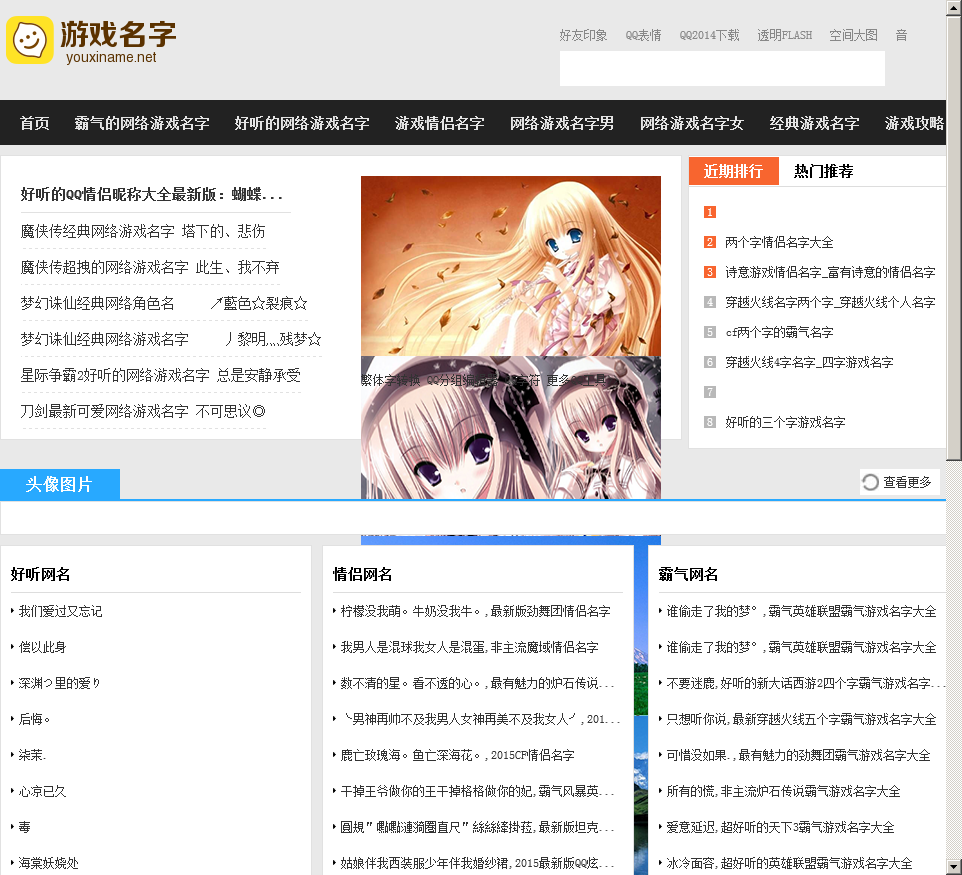Viewport: 962px width, 875px height.
Task: Open 所有的慌 炉石传说 article
Action: (783, 792)
